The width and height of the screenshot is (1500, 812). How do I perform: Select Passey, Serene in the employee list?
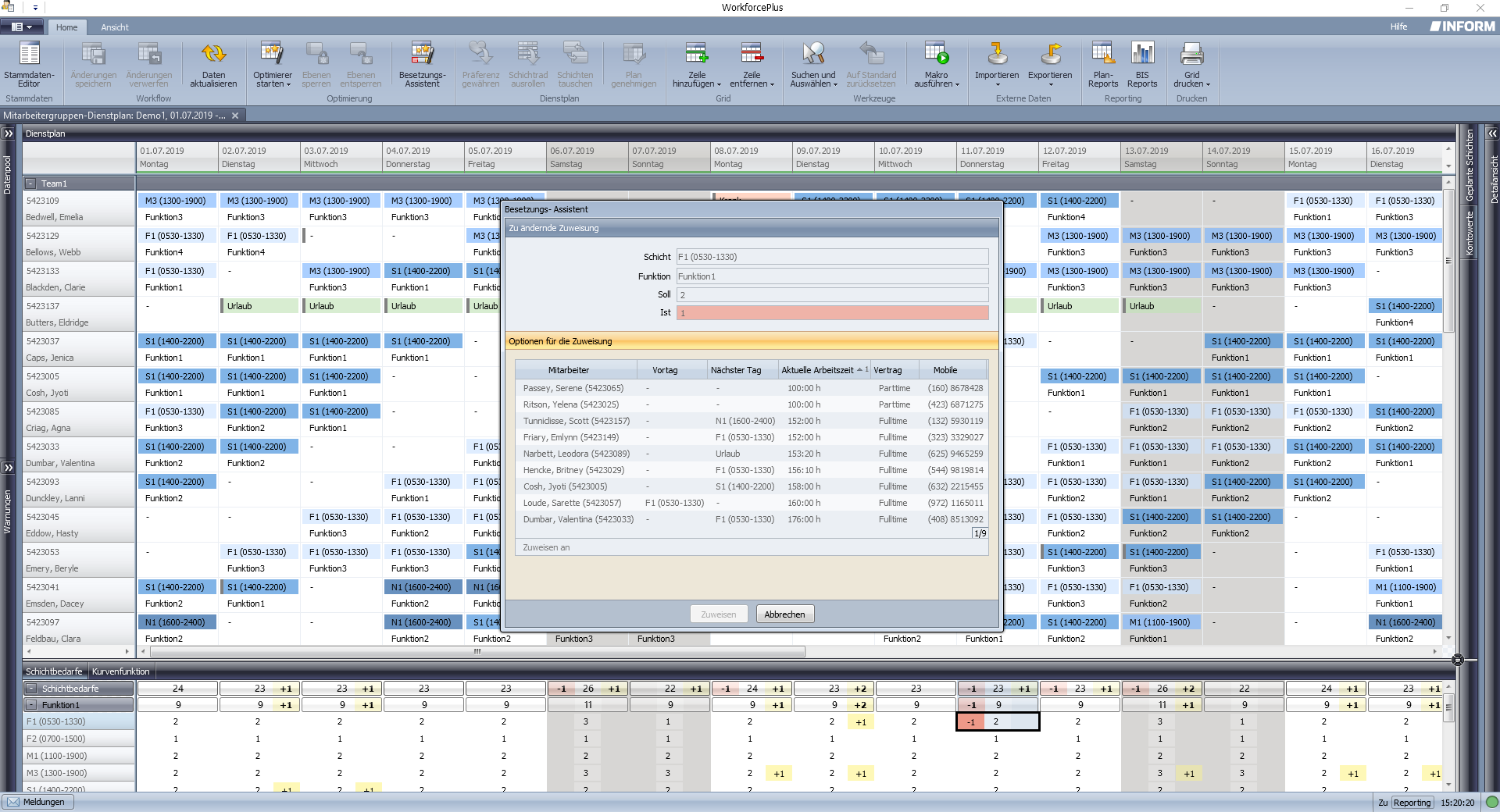[x=573, y=388]
